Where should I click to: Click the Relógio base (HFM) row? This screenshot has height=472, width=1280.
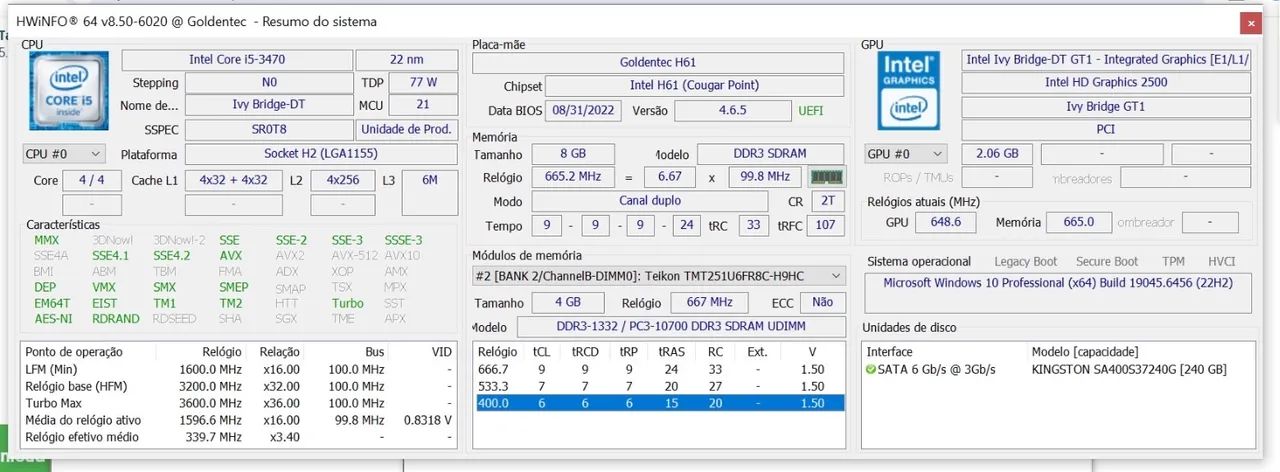(x=239, y=386)
